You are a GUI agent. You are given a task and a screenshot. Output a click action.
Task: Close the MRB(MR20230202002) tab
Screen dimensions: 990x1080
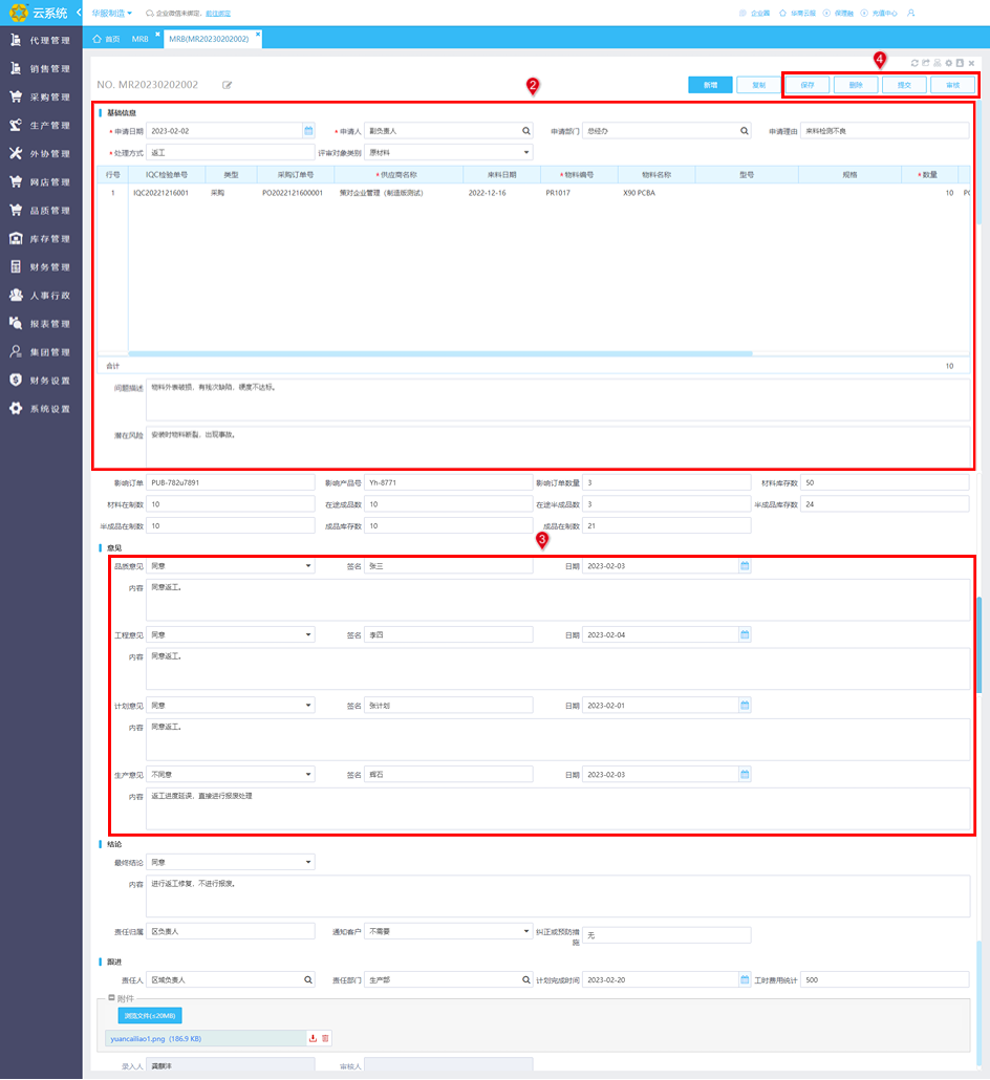click(258, 33)
